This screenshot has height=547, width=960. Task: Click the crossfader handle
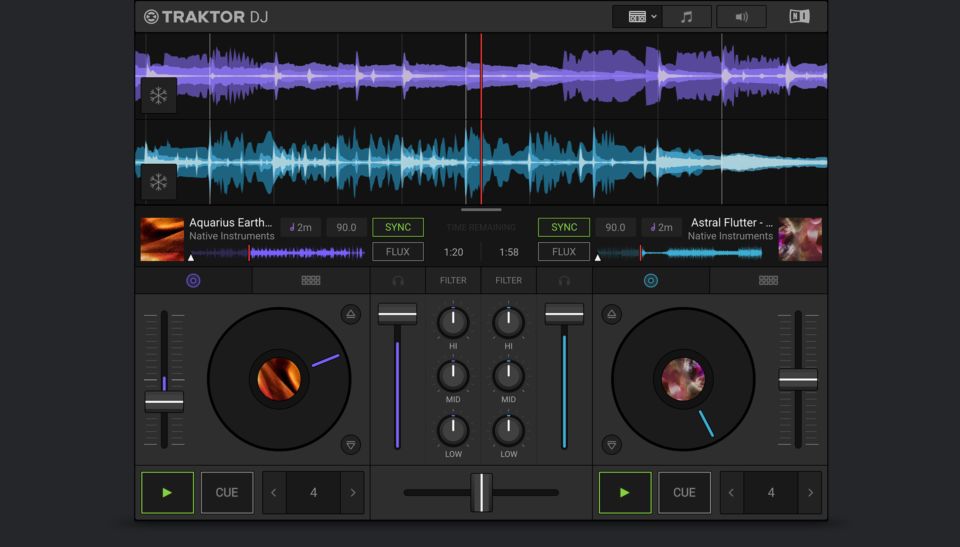(x=481, y=492)
